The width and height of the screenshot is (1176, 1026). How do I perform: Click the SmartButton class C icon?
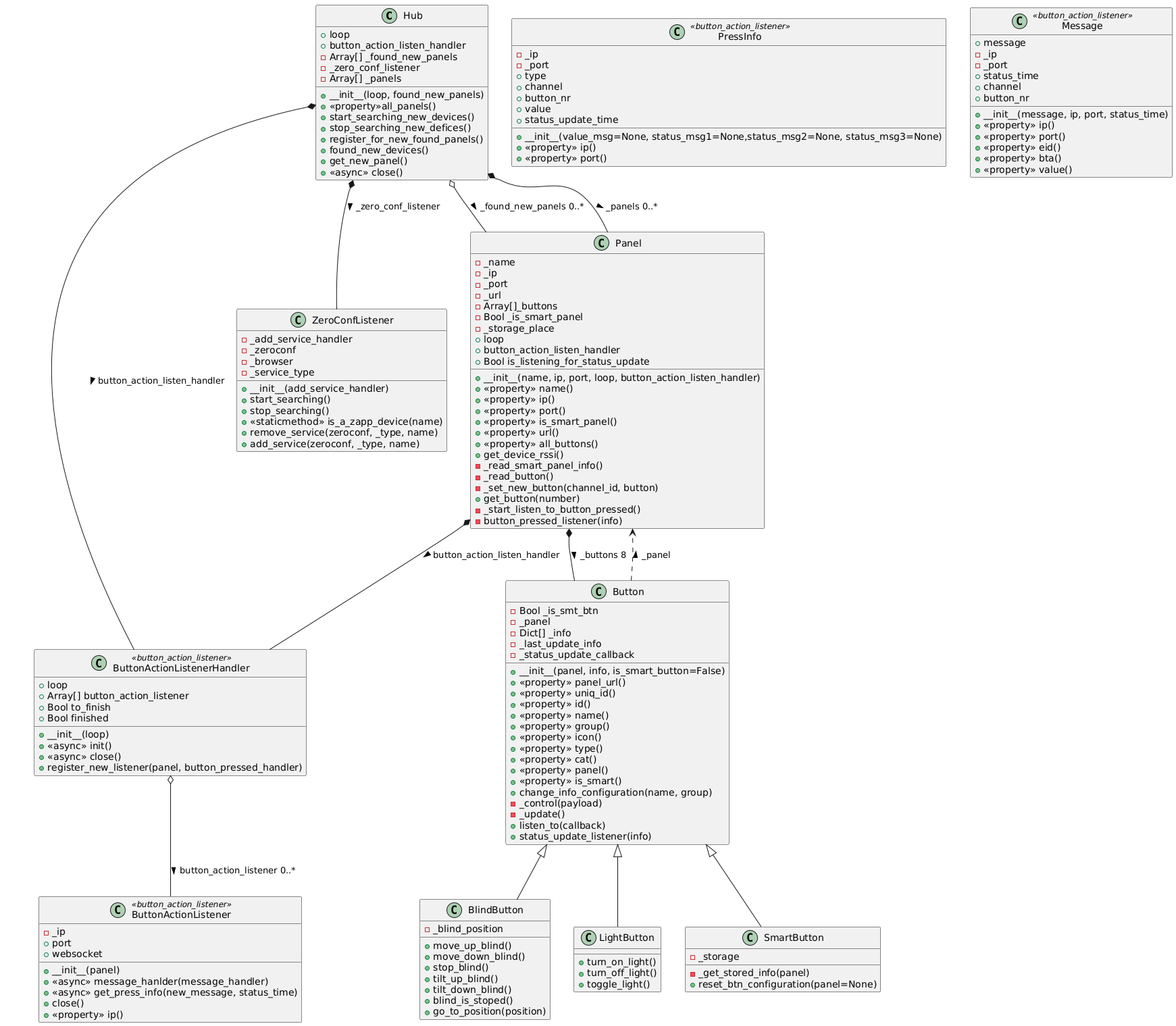click(x=750, y=938)
